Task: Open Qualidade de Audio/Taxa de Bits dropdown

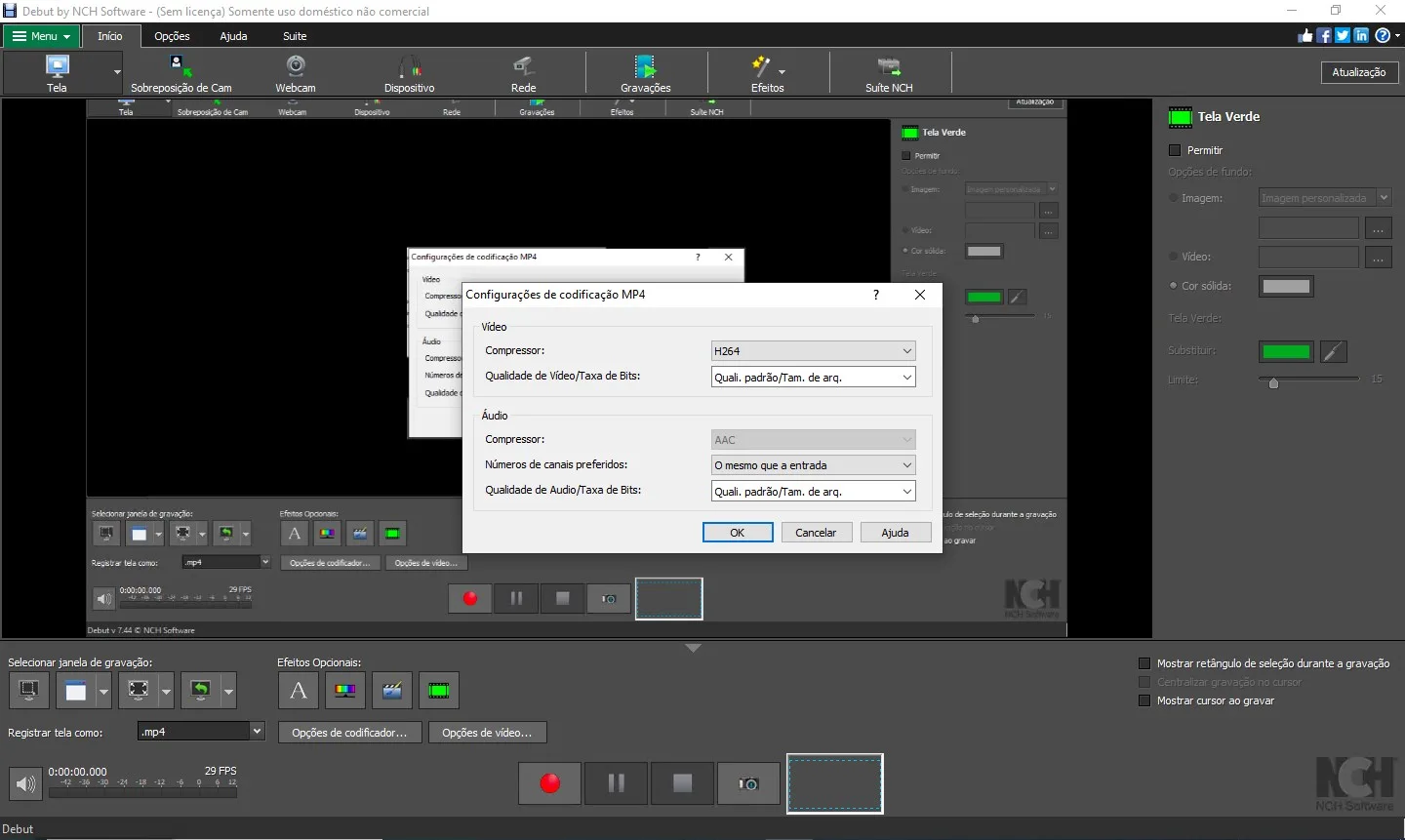Action: point(814,491)
